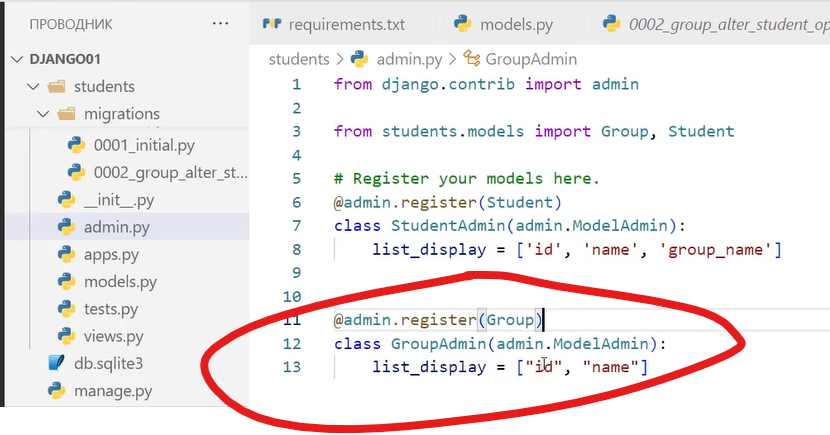Click the Python icon next to admin.py in tree
This screenshot has height=435, width=830.
(x=67, y=227)
